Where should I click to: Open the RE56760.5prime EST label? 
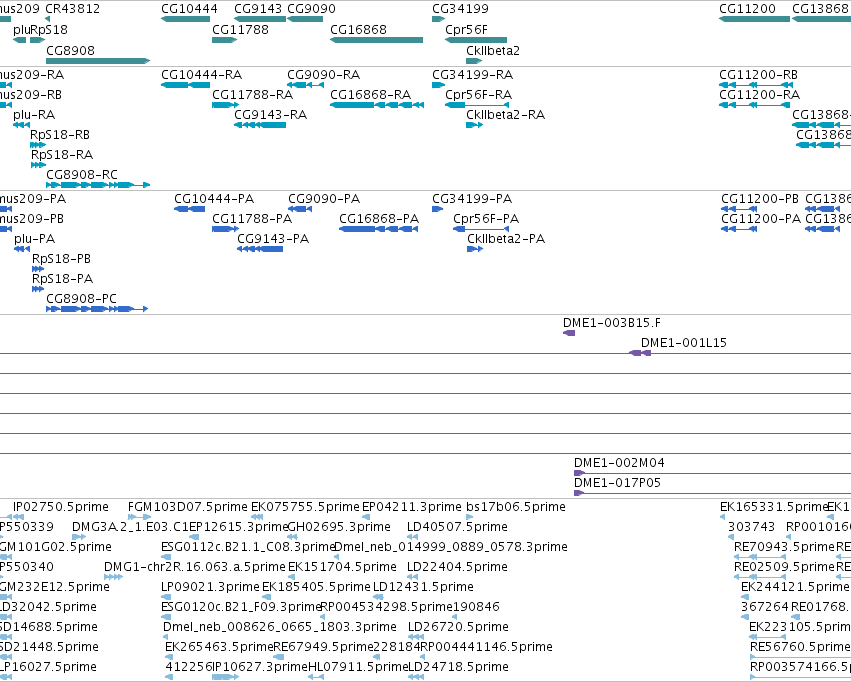tap(800, 647)
